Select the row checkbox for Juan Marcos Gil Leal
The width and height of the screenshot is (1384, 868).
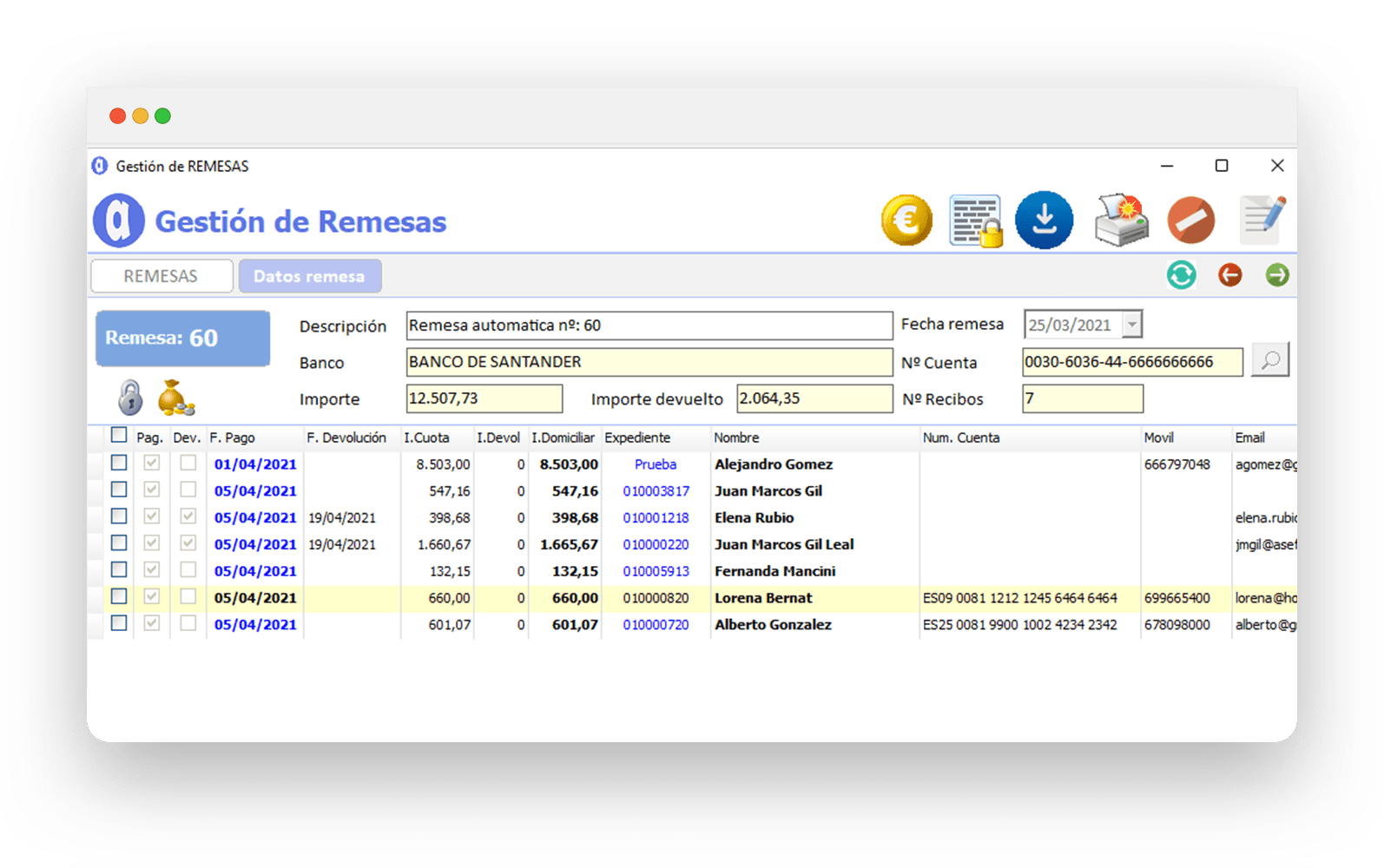coord(119,543)
